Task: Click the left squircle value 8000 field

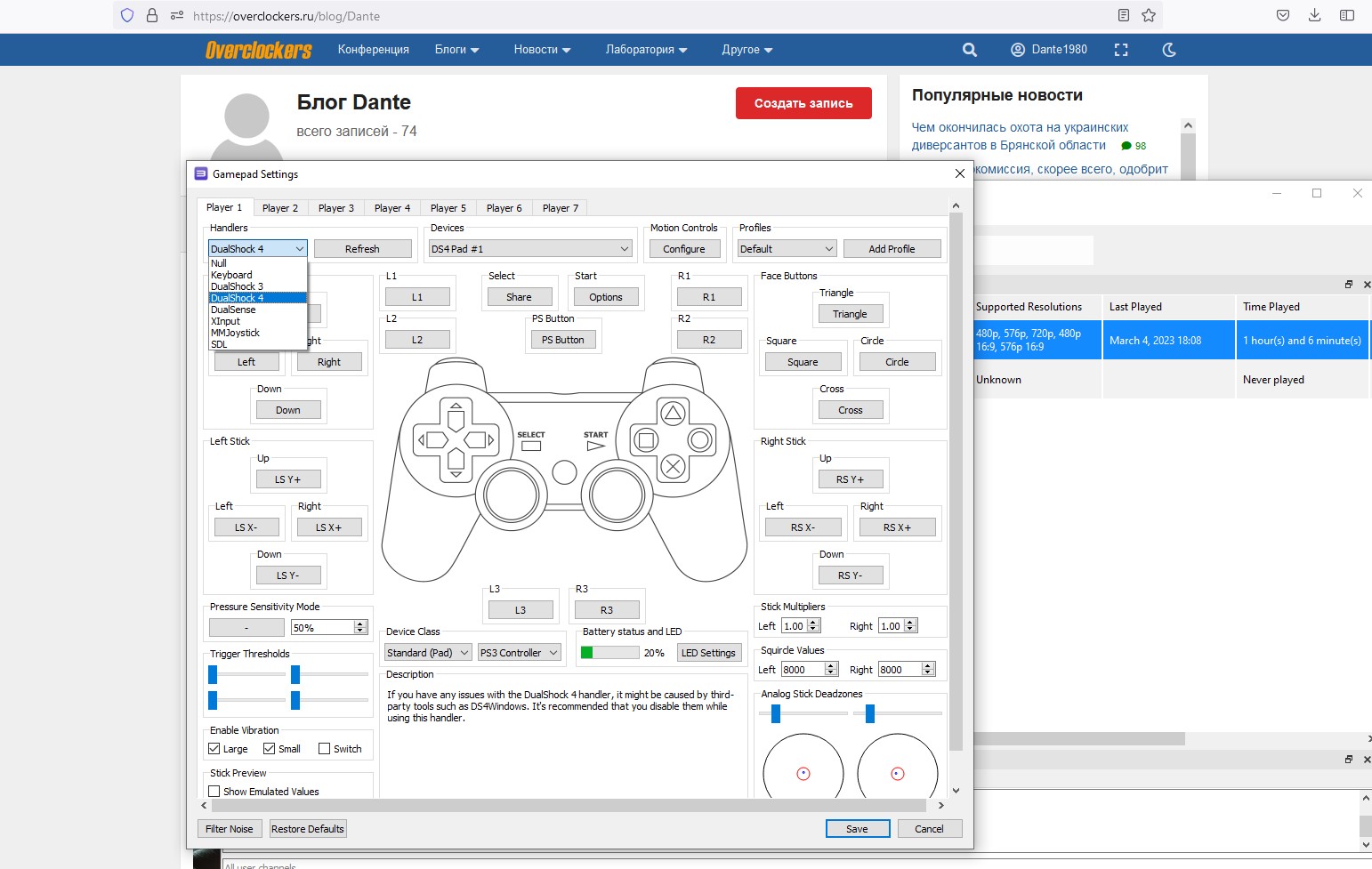Action: (810, 670)
